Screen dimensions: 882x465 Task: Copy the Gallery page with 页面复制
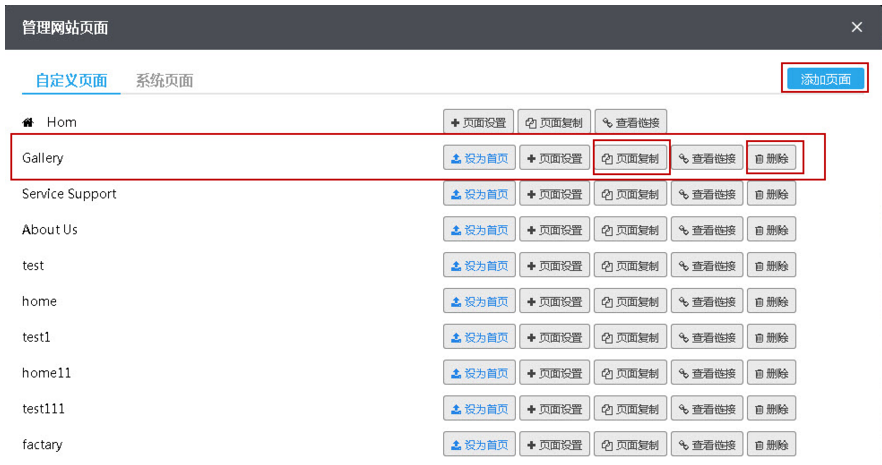coord(631,158)
